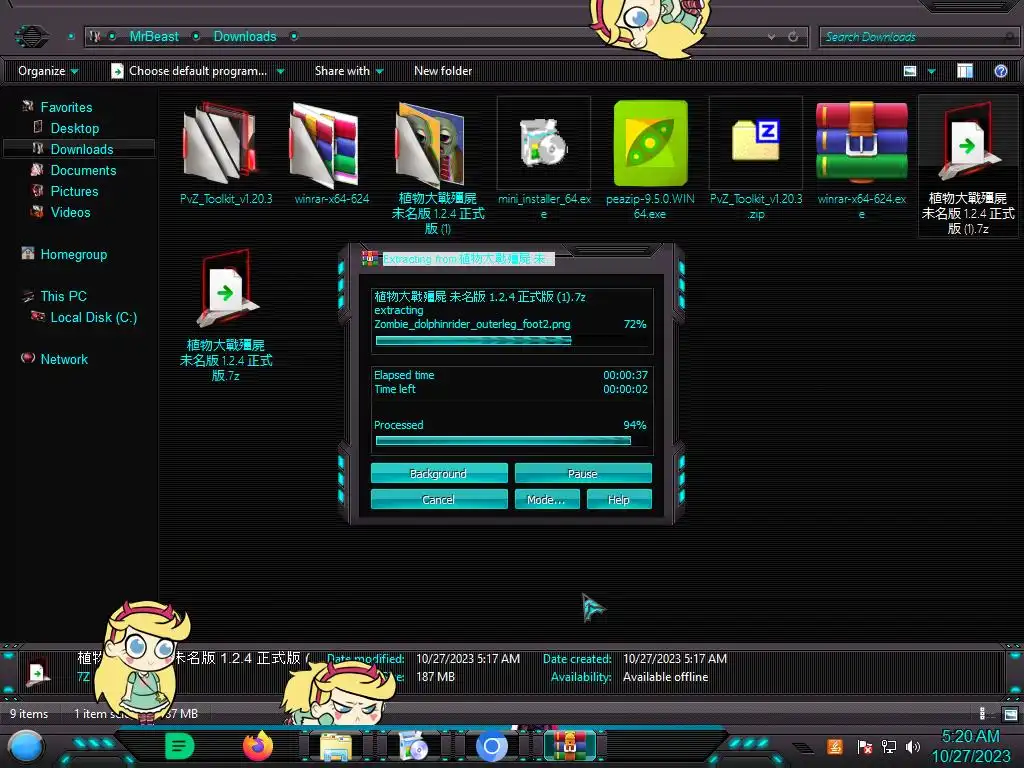Open the green chat app taskbar icon
Image resolution: width=1024 pixels, height=768 pixels.
coord(179,746)
